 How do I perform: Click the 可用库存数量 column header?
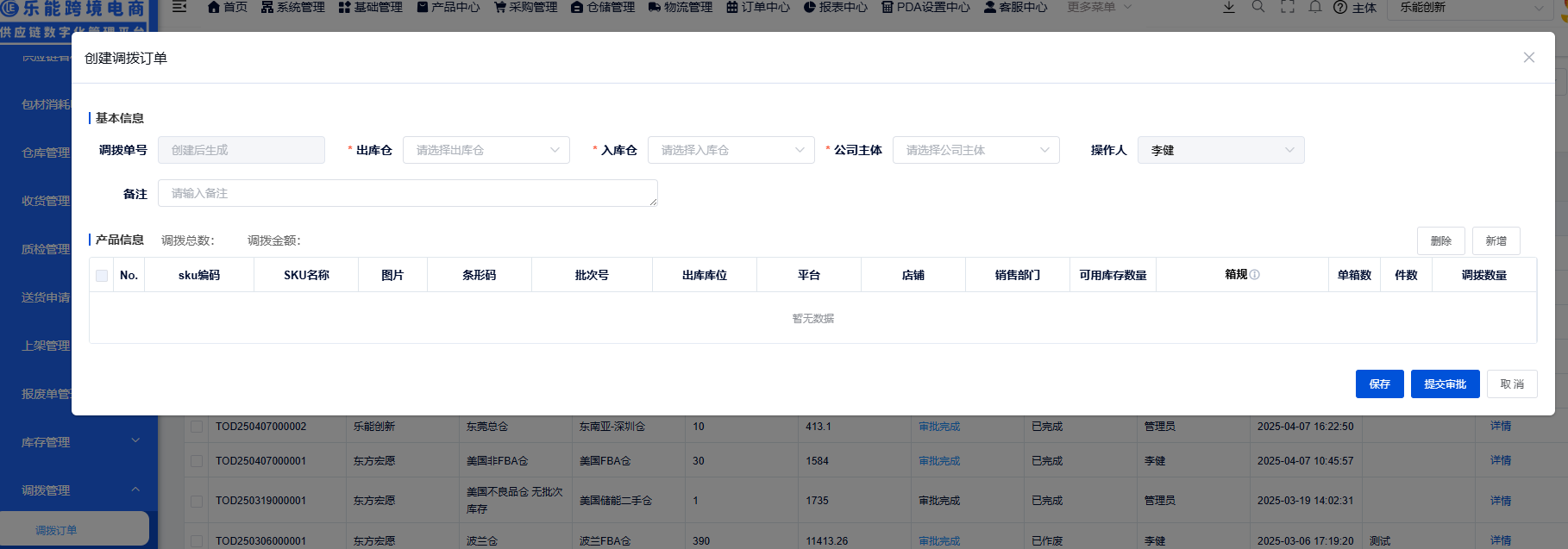coord(1113,275)
